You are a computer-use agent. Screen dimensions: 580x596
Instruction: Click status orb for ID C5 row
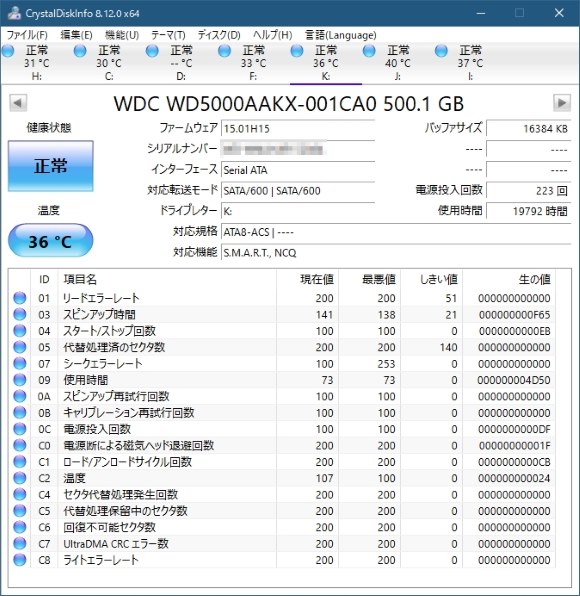tap(20, 510)
